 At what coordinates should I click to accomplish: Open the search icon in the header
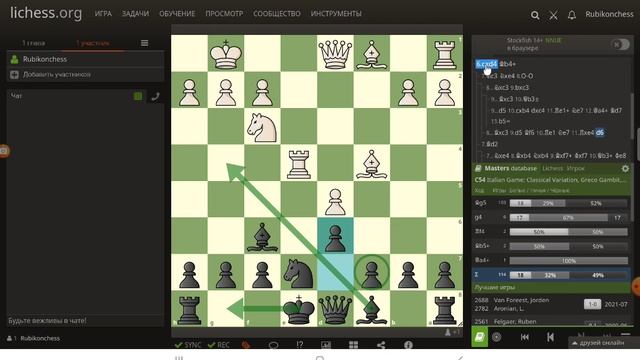tap(535, 15)
